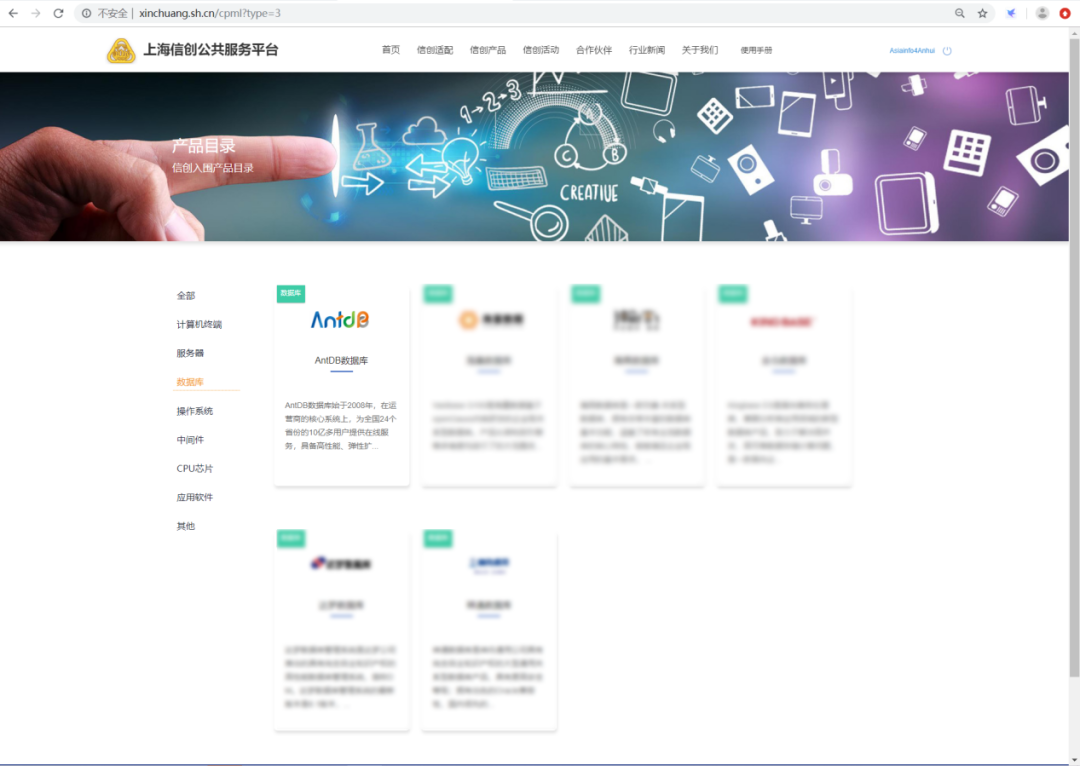Open 行业新闻 navigation item
Image resolution: width=1080 pixels, height=766 pixels.
pyautogui.click(x=647, y=50)
